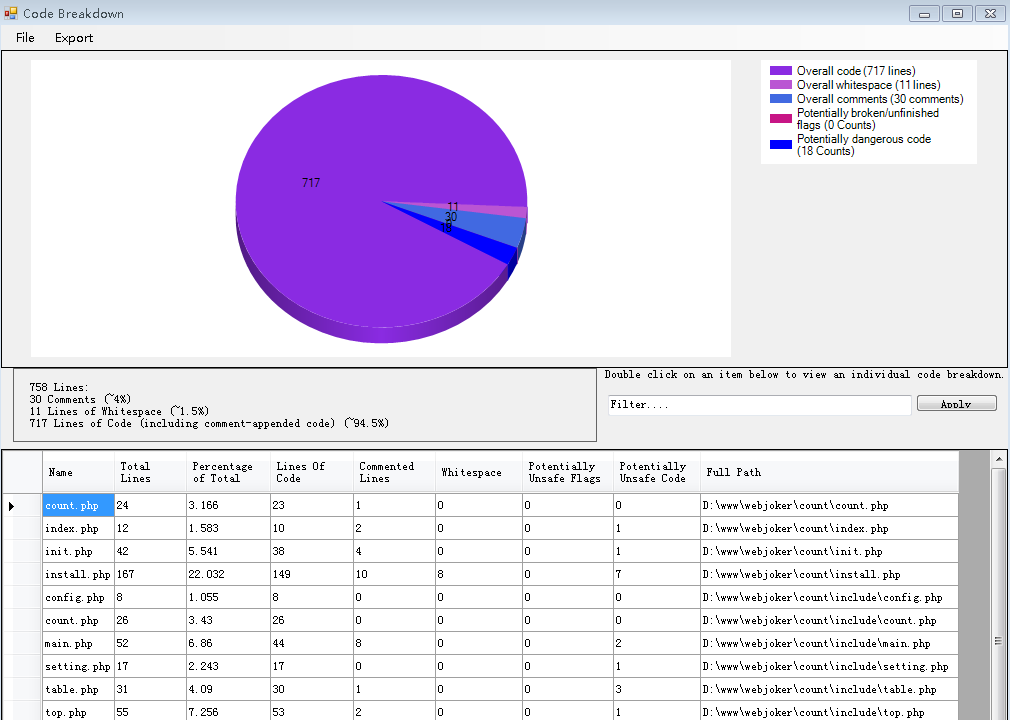Select the row arrow indicator beside count.php
The width and height of the screenshot is (1010, 720).
[12, 506]
